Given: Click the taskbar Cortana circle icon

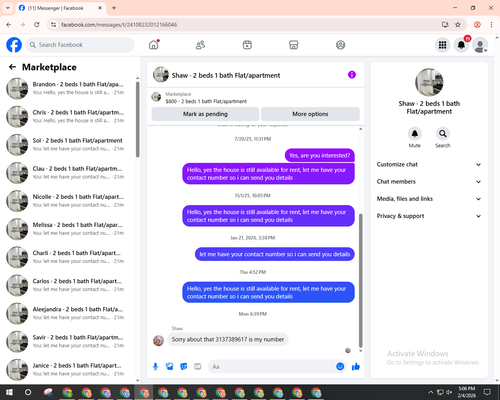Looking at the screenshot, I should [x=28, y=392].
